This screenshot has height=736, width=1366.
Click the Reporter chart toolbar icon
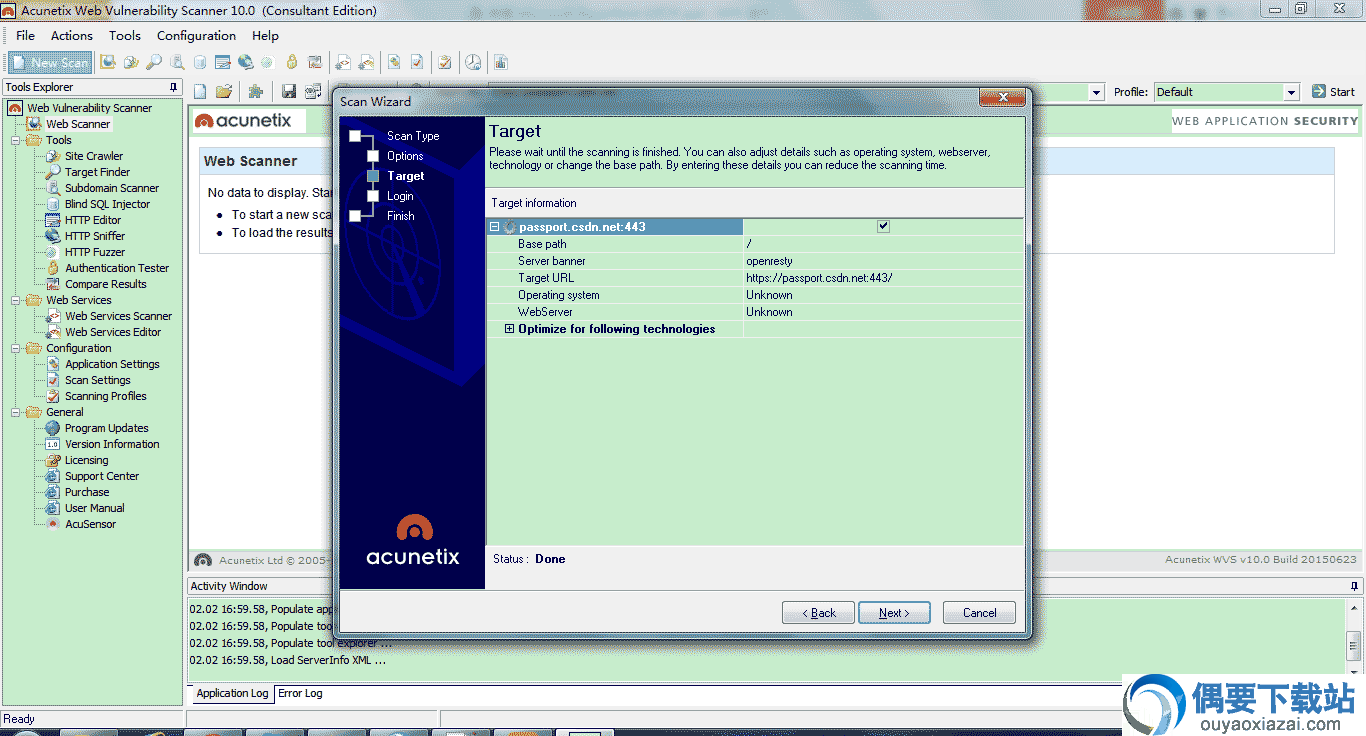point(501,62)
